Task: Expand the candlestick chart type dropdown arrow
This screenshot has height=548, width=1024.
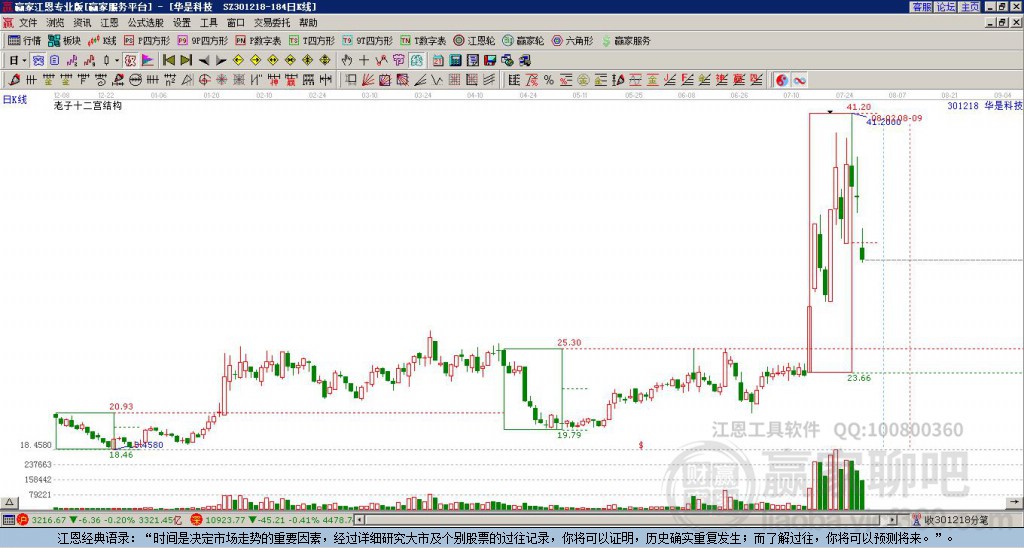Action: (x=117, y=61)
